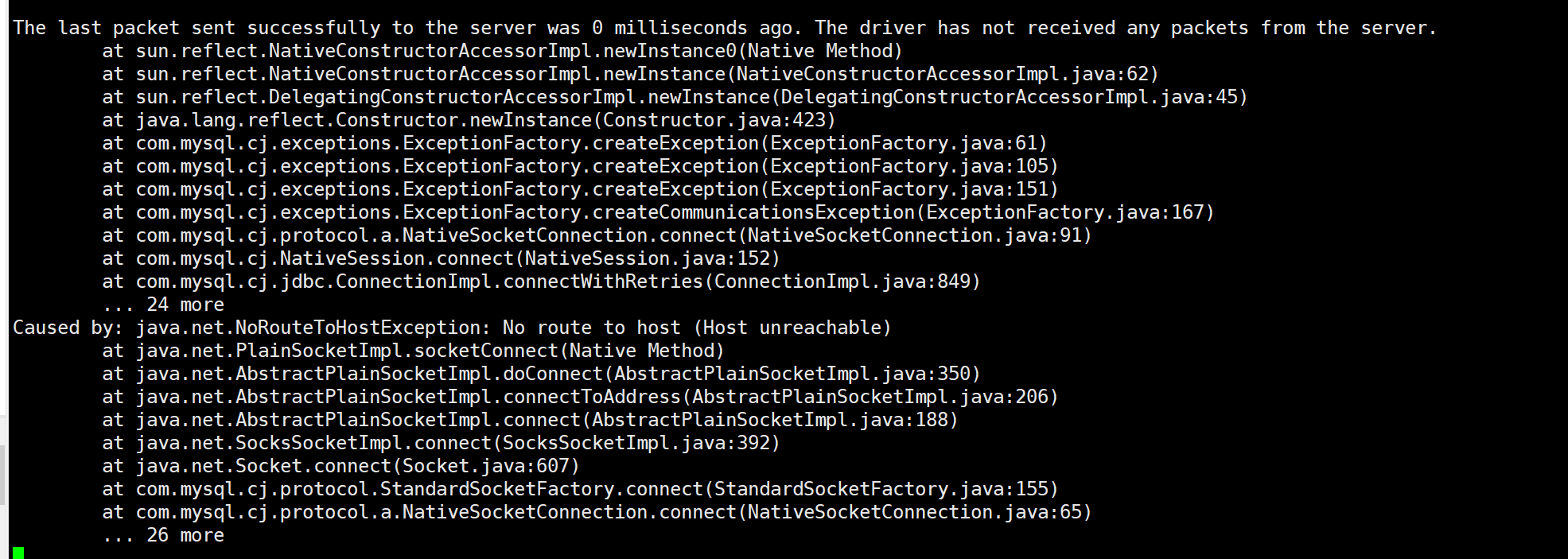This screenshot has width=1568, height=559.
Task: Click the PlainSocketImpl.socketConnect line
Action: pos(414,351)
